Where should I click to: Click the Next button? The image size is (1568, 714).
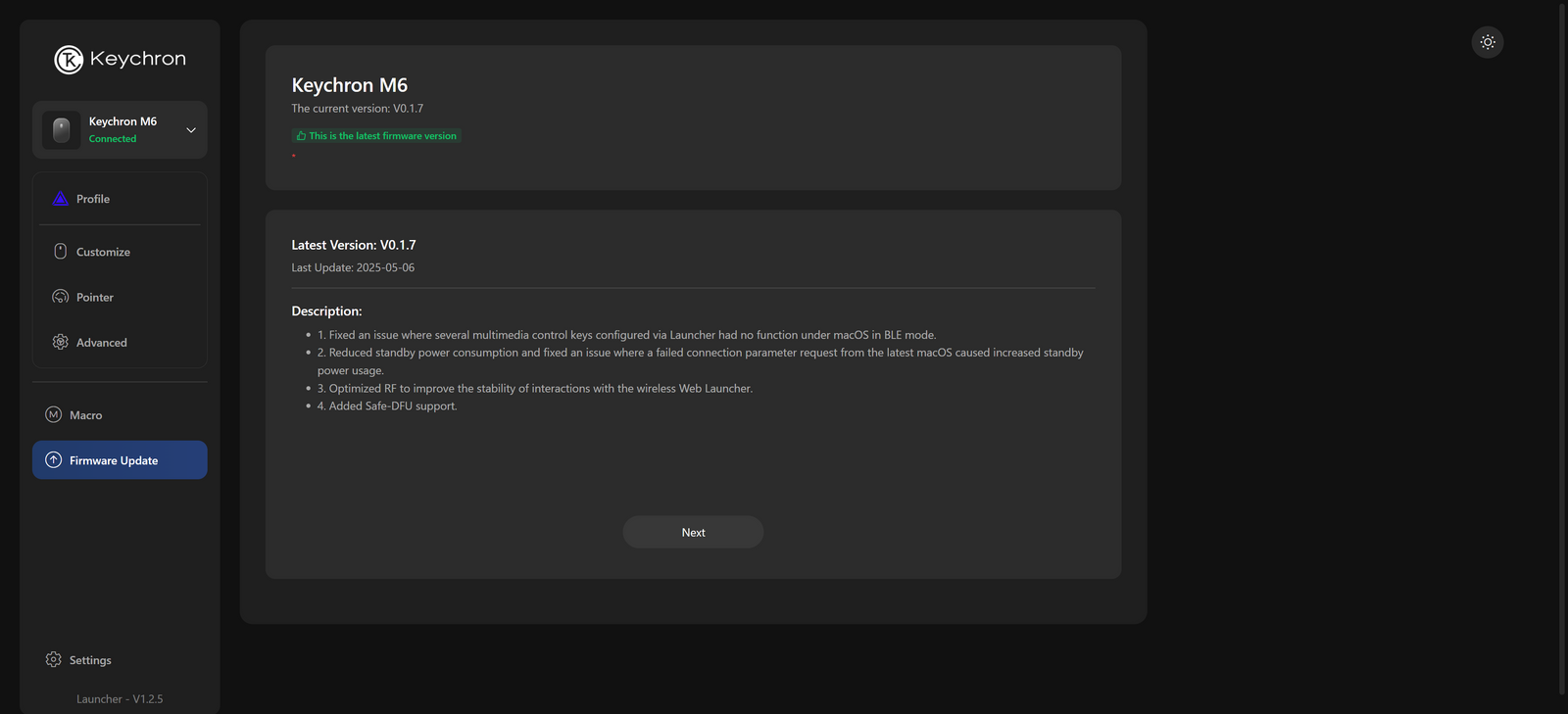click(693, 532)
